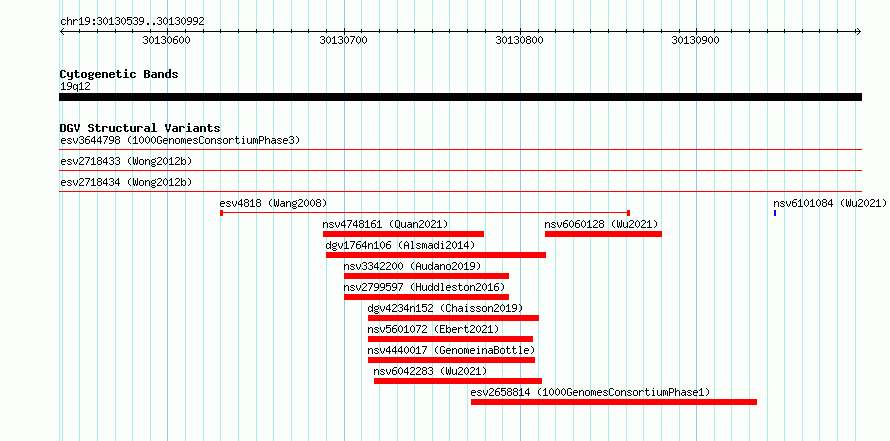Click the 30130800 ruler position label

point(519,40)
